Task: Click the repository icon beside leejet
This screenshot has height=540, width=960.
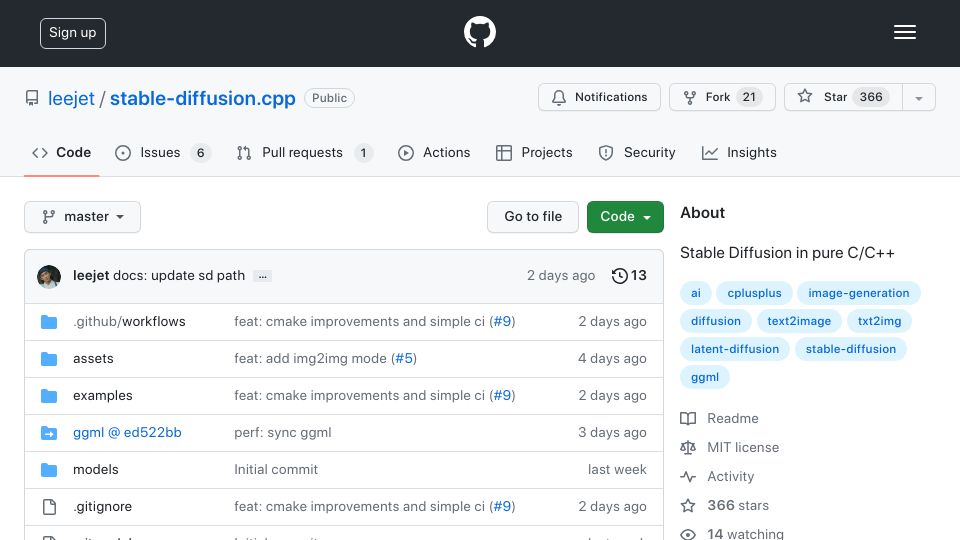Action: coord(32,98)
